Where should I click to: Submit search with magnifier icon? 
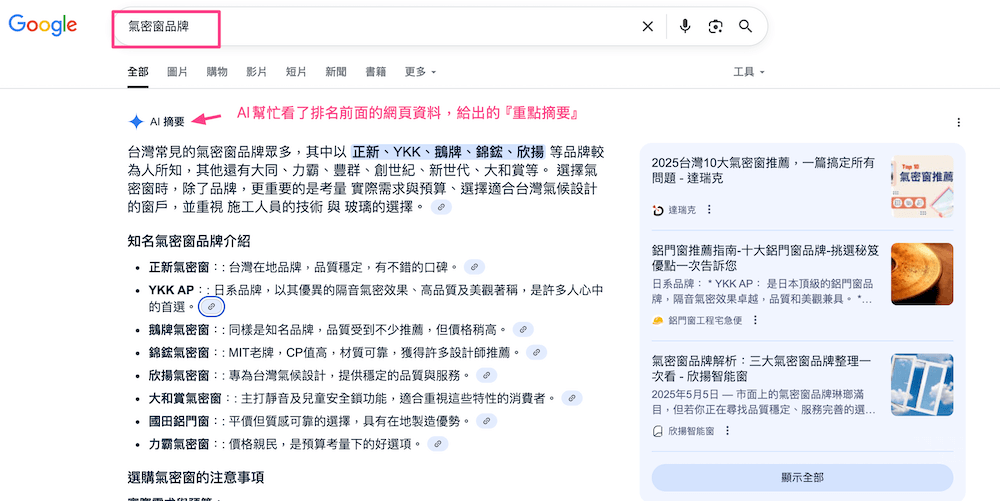pos(746,26)
